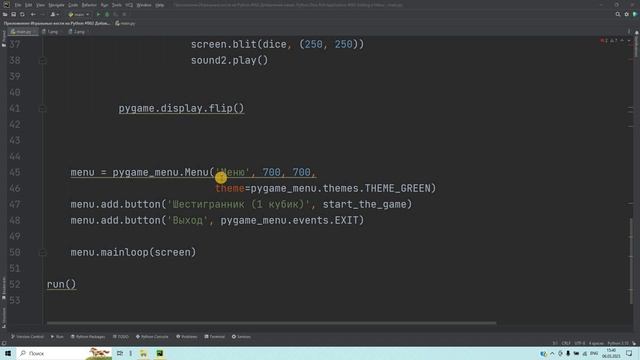Click the Windows search box

(64, 353)
